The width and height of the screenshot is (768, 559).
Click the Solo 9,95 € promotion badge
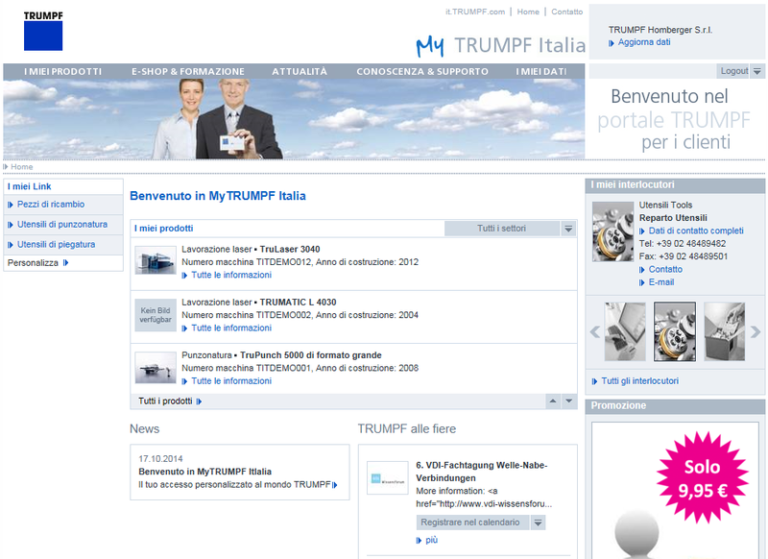(x=702, y=478)
